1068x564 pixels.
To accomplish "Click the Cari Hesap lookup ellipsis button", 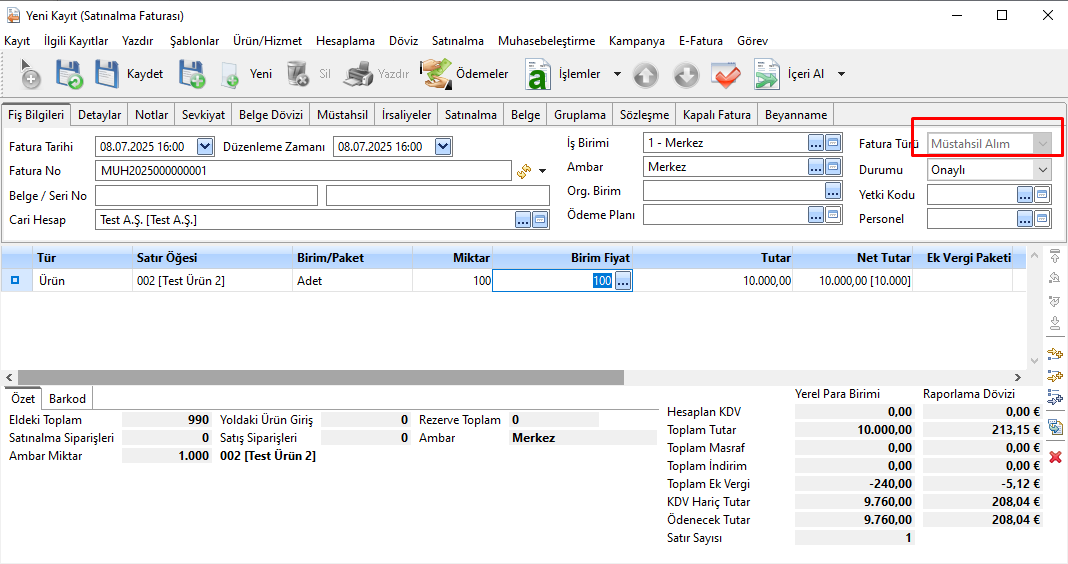I will click(x=522, y=219).
